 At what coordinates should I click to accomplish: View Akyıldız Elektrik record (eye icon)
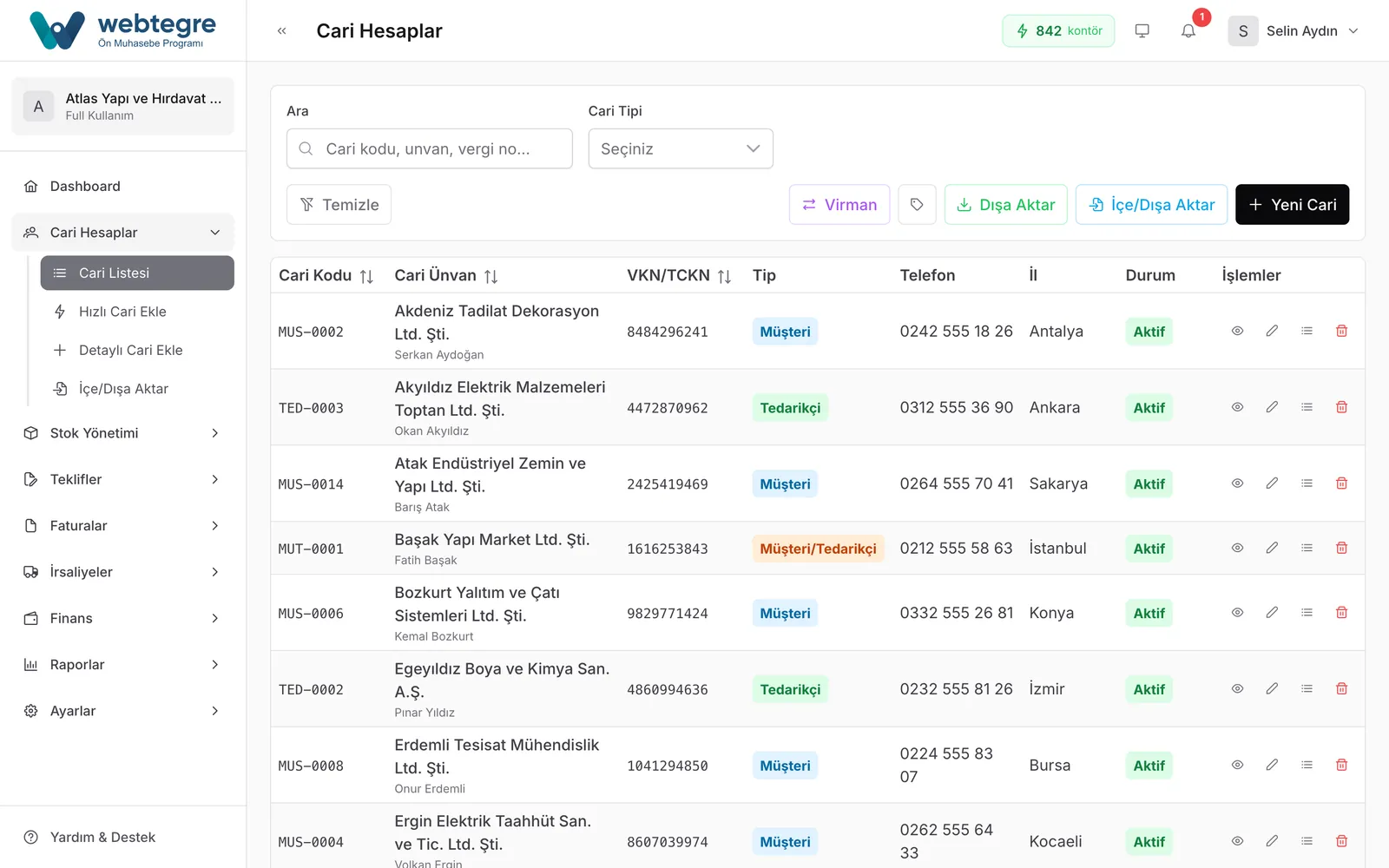[x=1237, y=407]
